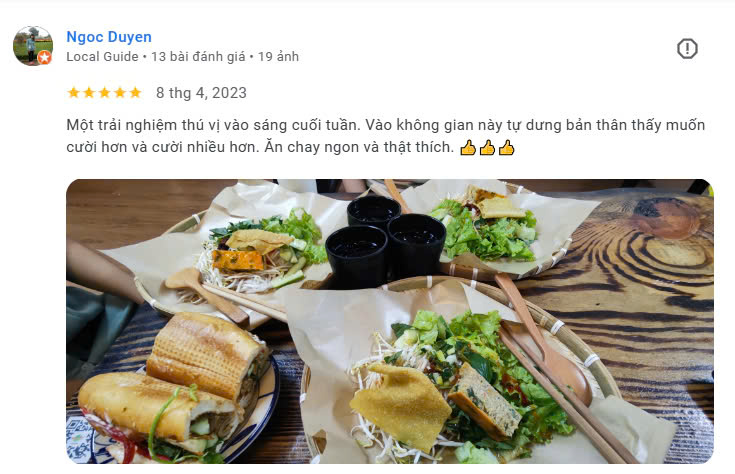Click the fifth yellow rating star
This screenshot has width=735, height=474.
[x=135, y=92]
